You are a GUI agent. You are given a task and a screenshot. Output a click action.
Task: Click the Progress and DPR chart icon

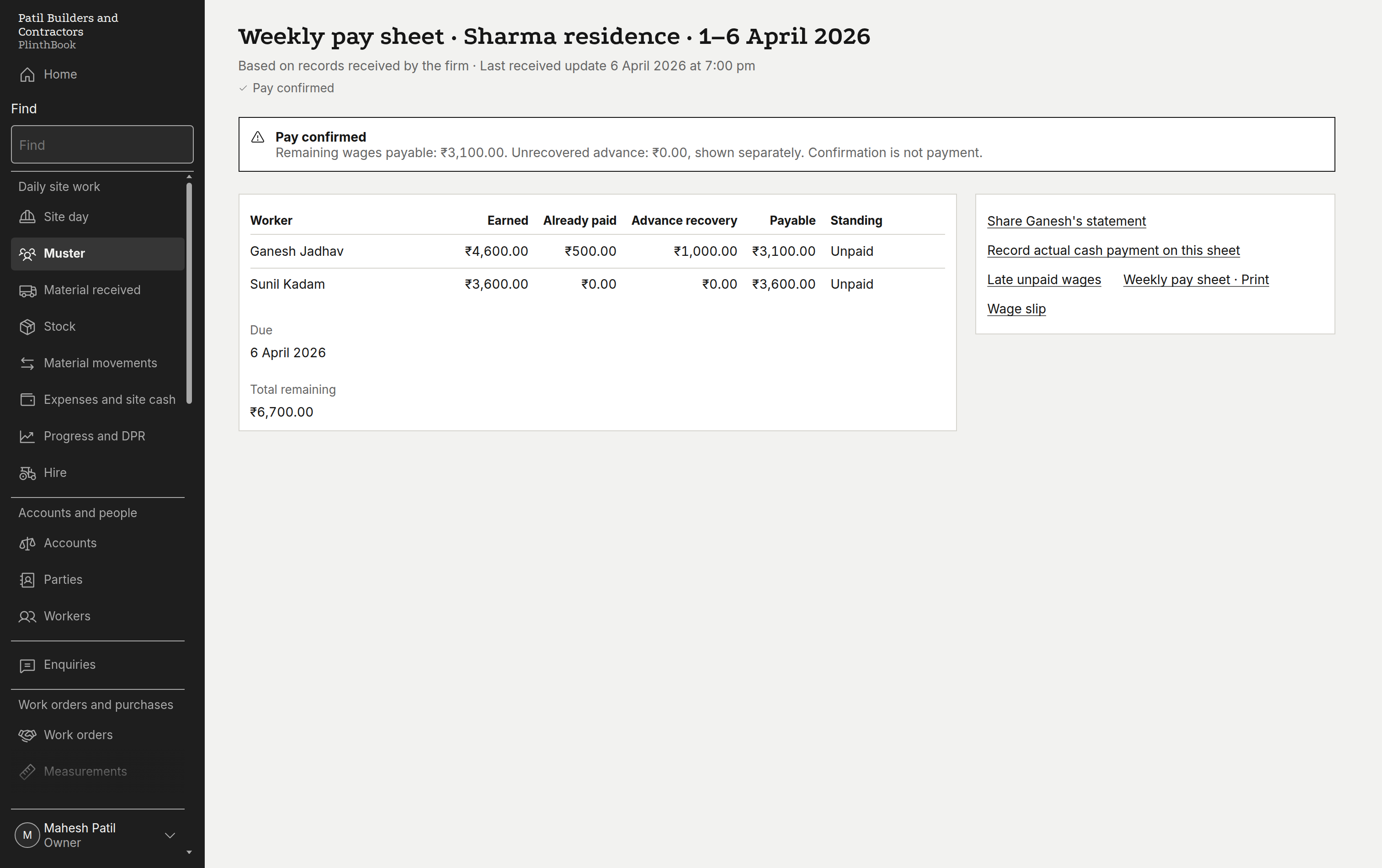point(27,436)
